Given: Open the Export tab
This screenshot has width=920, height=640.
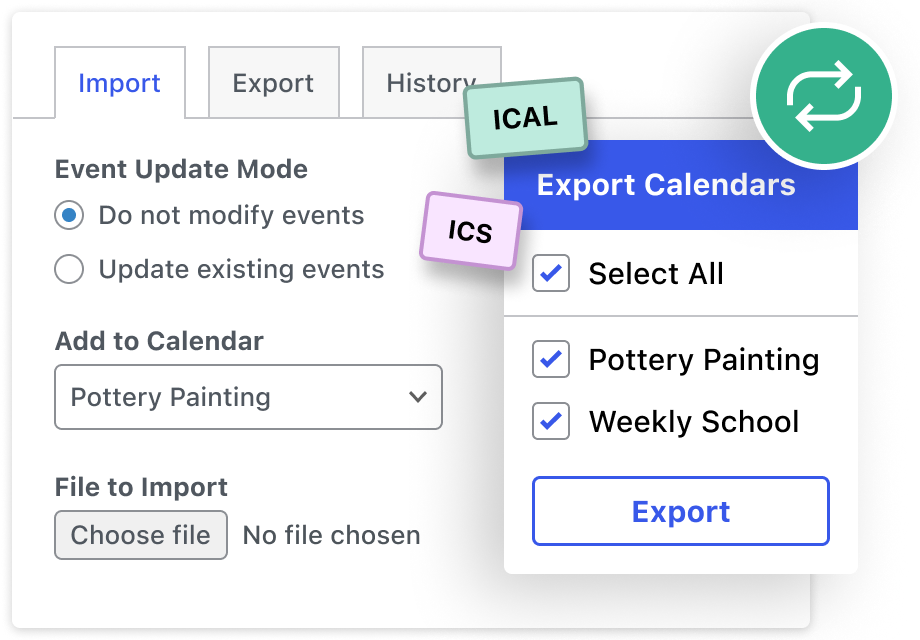Looking at the screenshot, I should pyautogui.click(x=273, y=83).
